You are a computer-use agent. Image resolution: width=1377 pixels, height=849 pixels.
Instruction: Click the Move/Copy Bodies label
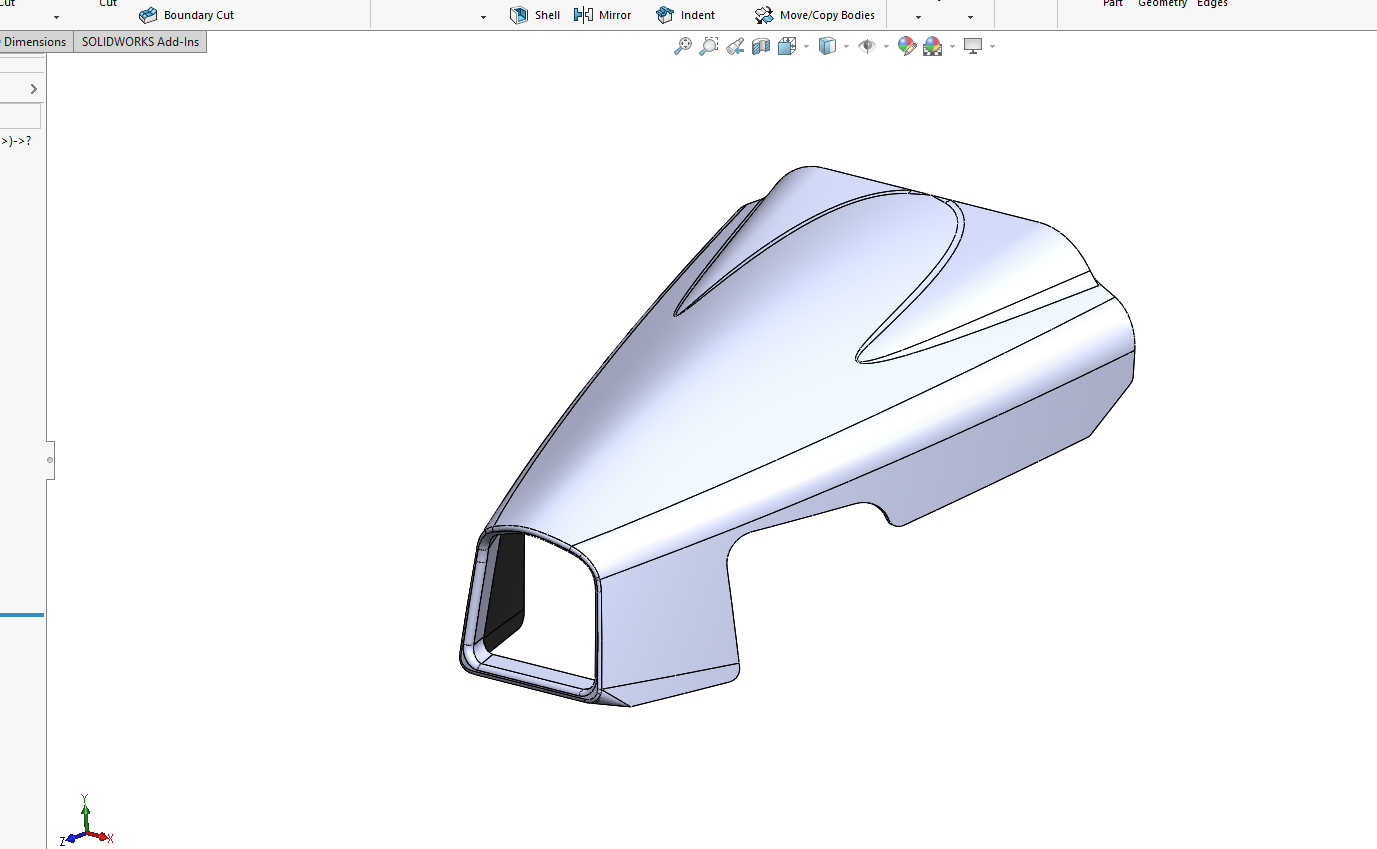coord(827,15)
